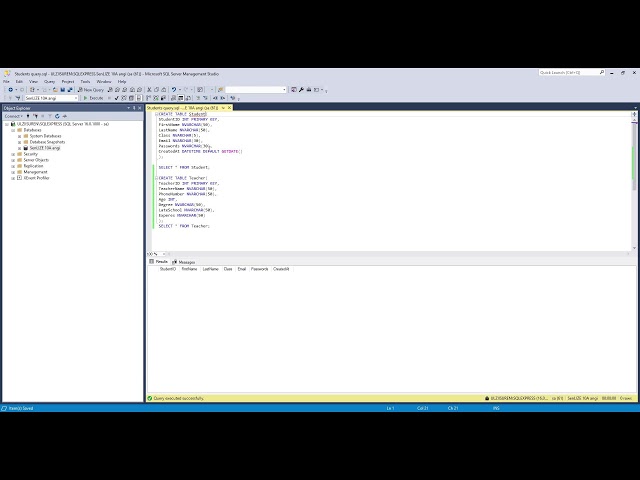Click the Connect Object Explorer plug icon
Viewport: 640px width, 480px height.
click(x=28, y=116)
